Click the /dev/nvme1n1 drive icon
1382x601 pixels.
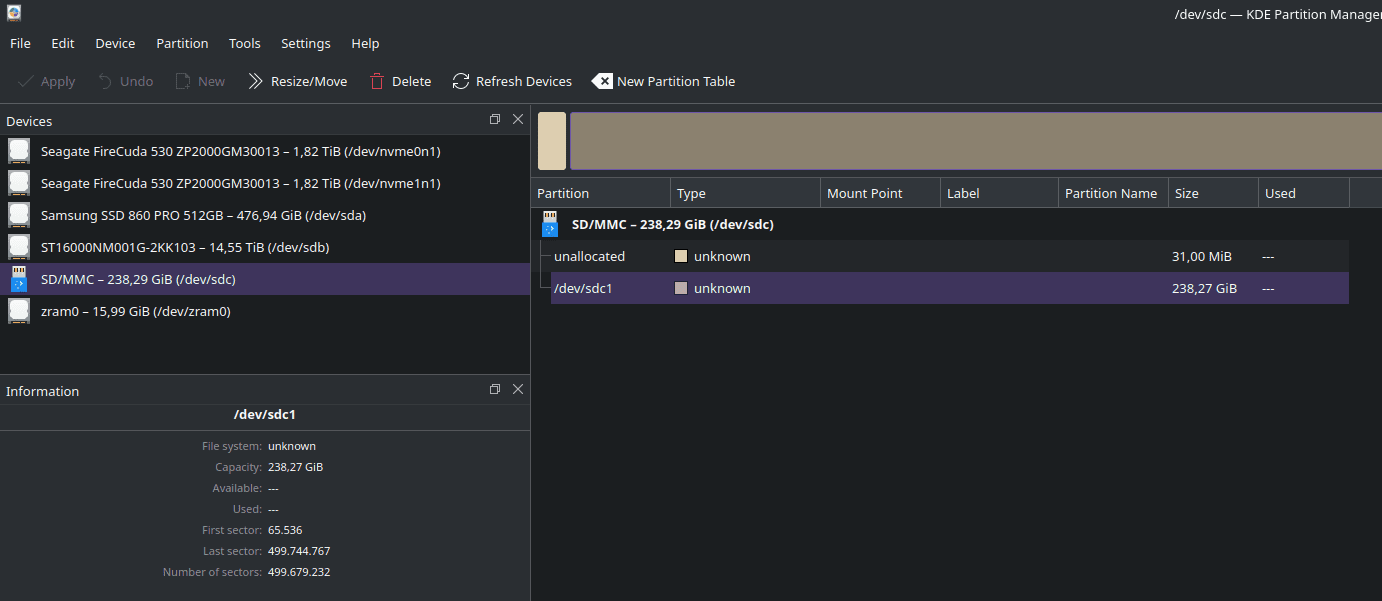[x=19, y=183]
